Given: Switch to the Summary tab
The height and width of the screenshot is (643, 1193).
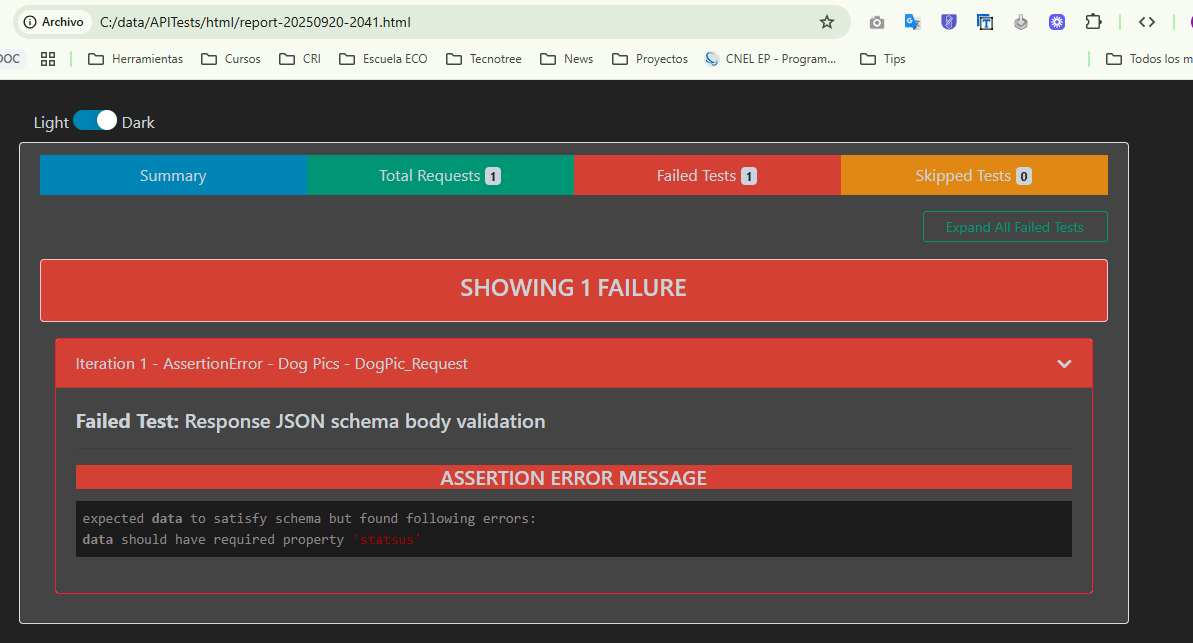Looking at the screenshot, I should click(x=173, y=176).
